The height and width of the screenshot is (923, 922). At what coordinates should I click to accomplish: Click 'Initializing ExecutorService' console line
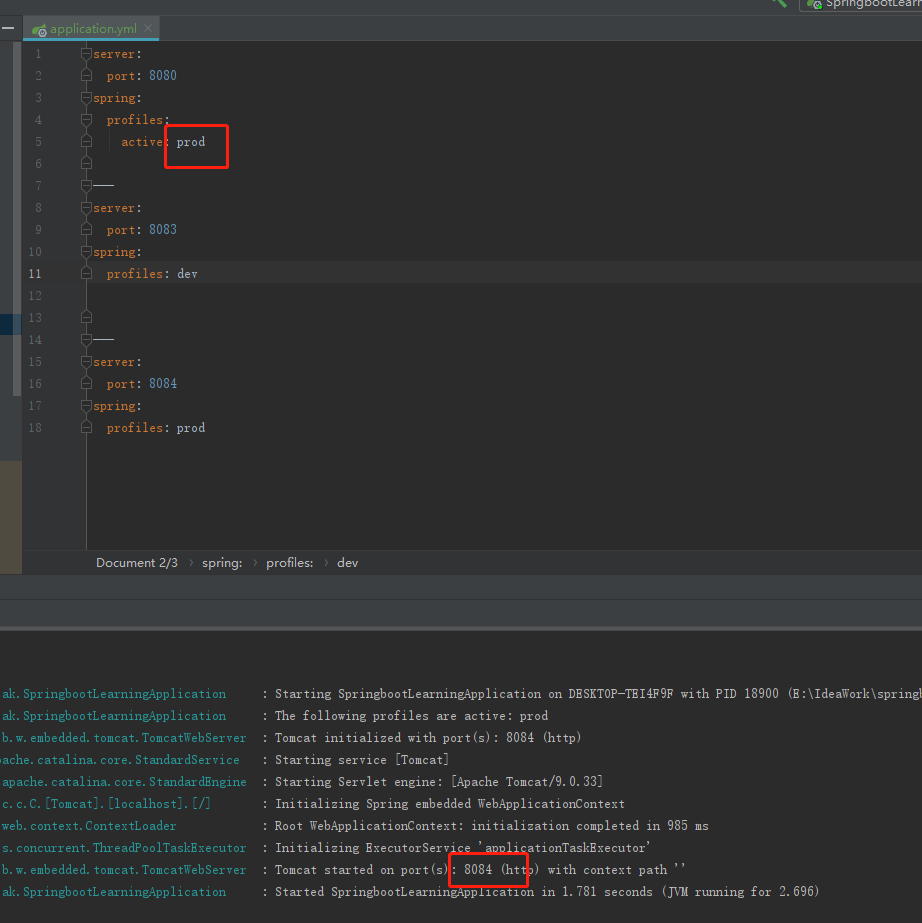[463, 848]
